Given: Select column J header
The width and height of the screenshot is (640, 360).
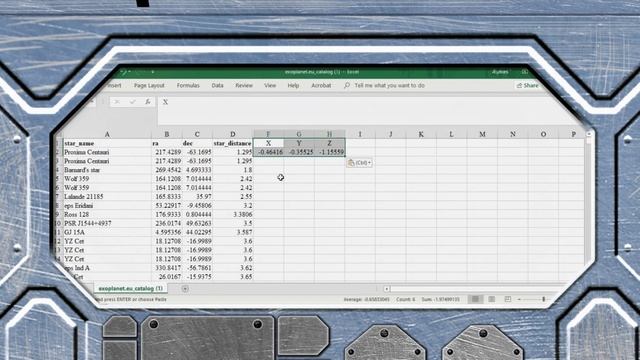Looking at the screenshot, I should pos(391,134).
